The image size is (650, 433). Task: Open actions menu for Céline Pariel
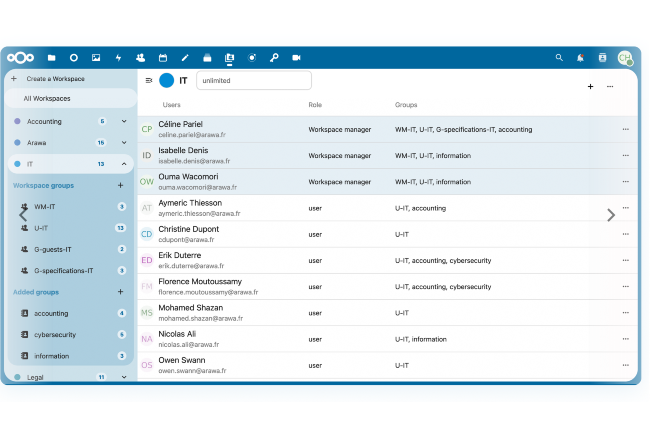pos(626,129)
